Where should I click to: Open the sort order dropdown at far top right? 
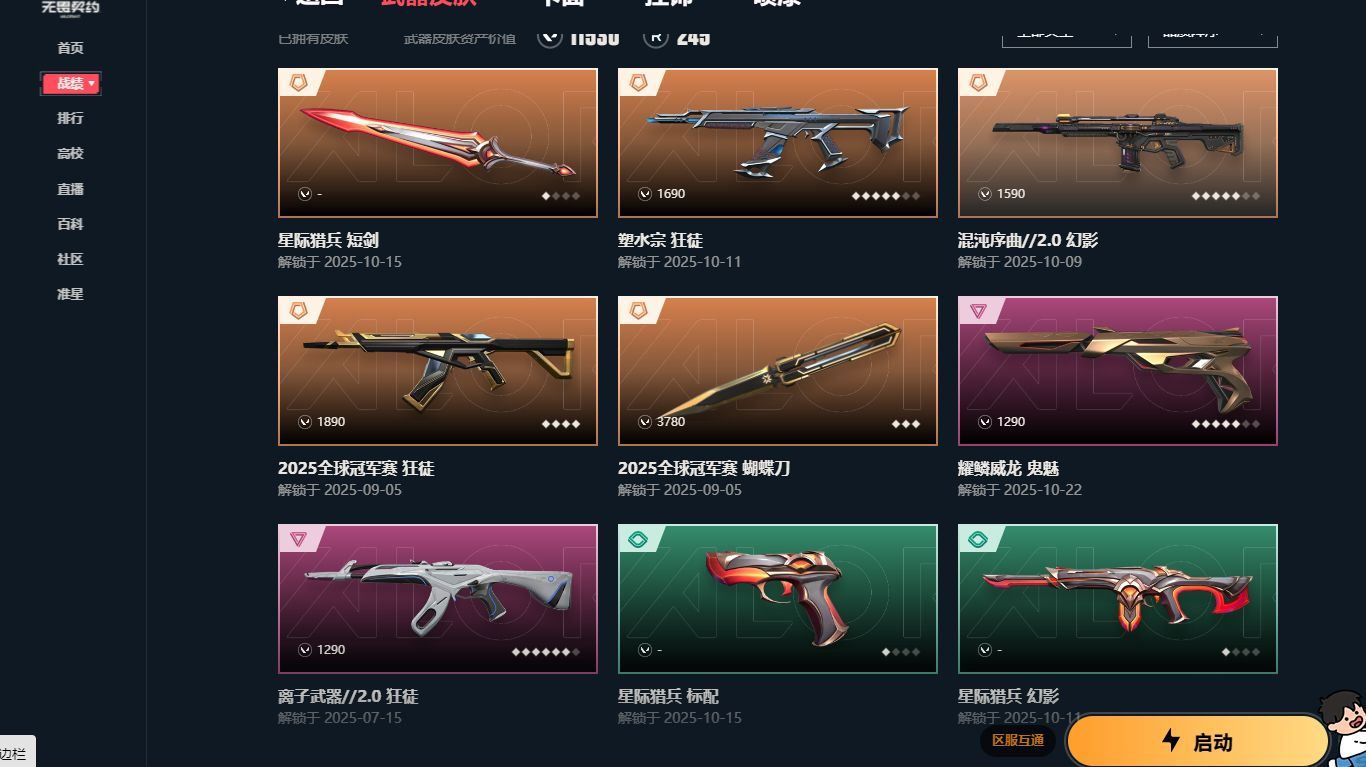[x=1212, y=36]
